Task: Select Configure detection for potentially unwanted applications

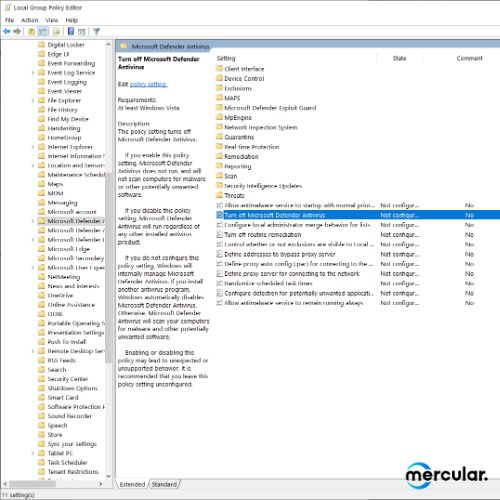Action: 358,293
